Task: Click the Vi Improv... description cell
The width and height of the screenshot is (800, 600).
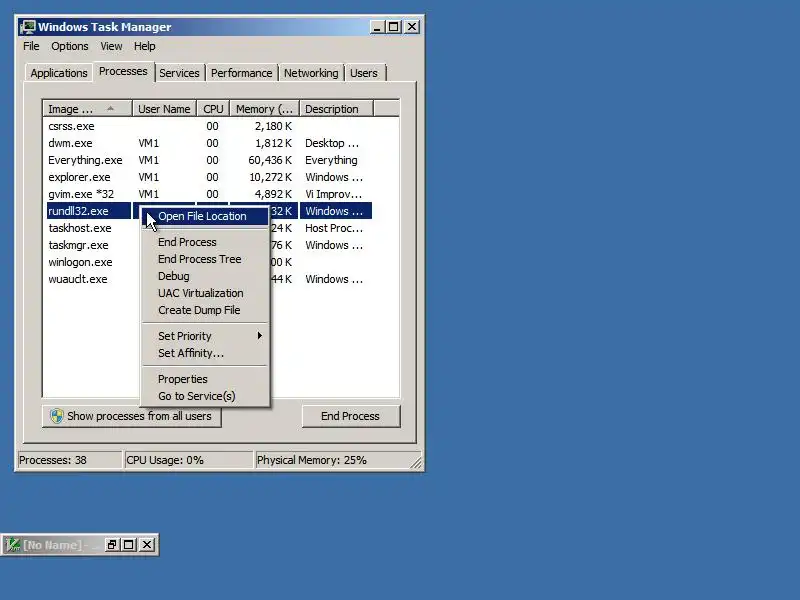Action: [334, 194]
